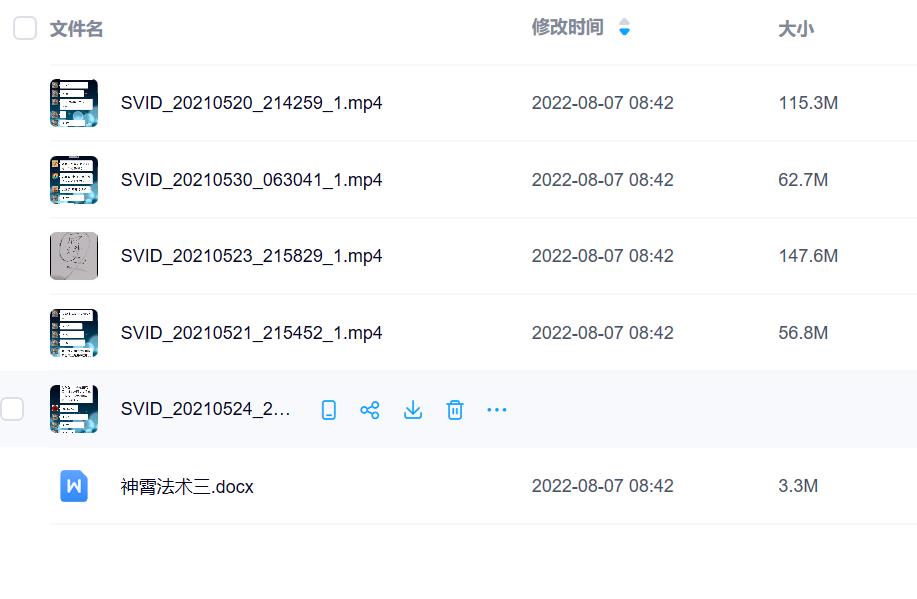Open SVID_20210520_214259_1.mp4 file name
The width and height of the screenshot is (917, 599).
pyautogui.click(x=251, y=103)
